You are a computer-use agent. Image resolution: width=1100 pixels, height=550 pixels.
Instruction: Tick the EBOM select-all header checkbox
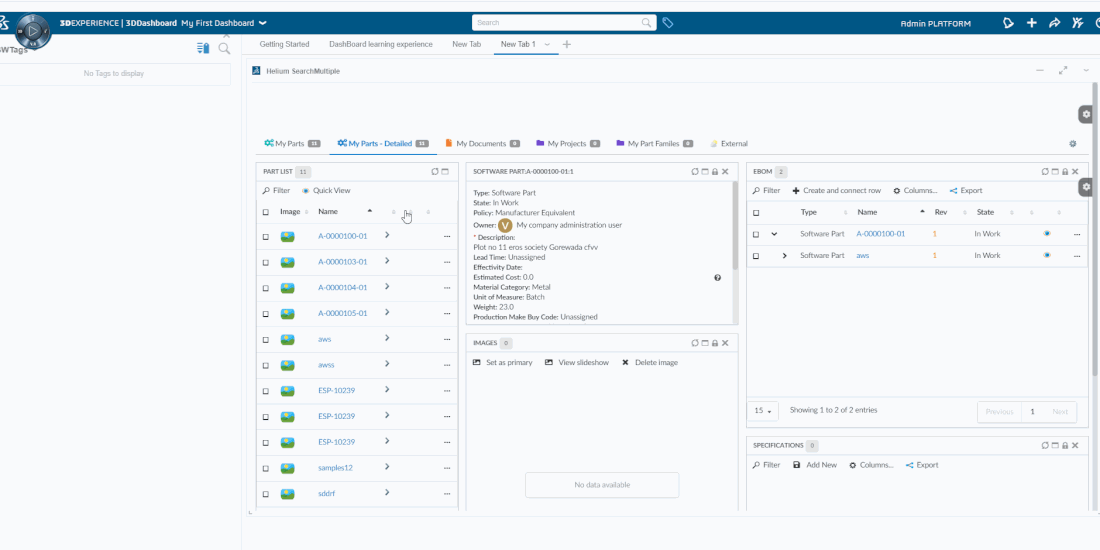(756, 213)
